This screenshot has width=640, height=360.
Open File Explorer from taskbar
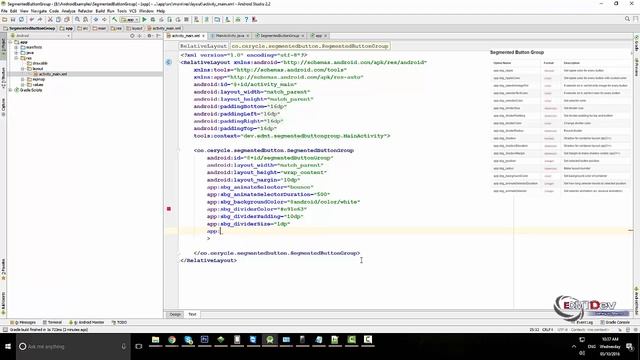(x=156, y=340)
